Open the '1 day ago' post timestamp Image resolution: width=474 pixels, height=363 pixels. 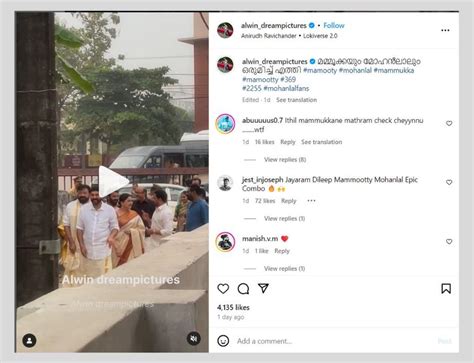coord(231,317)
